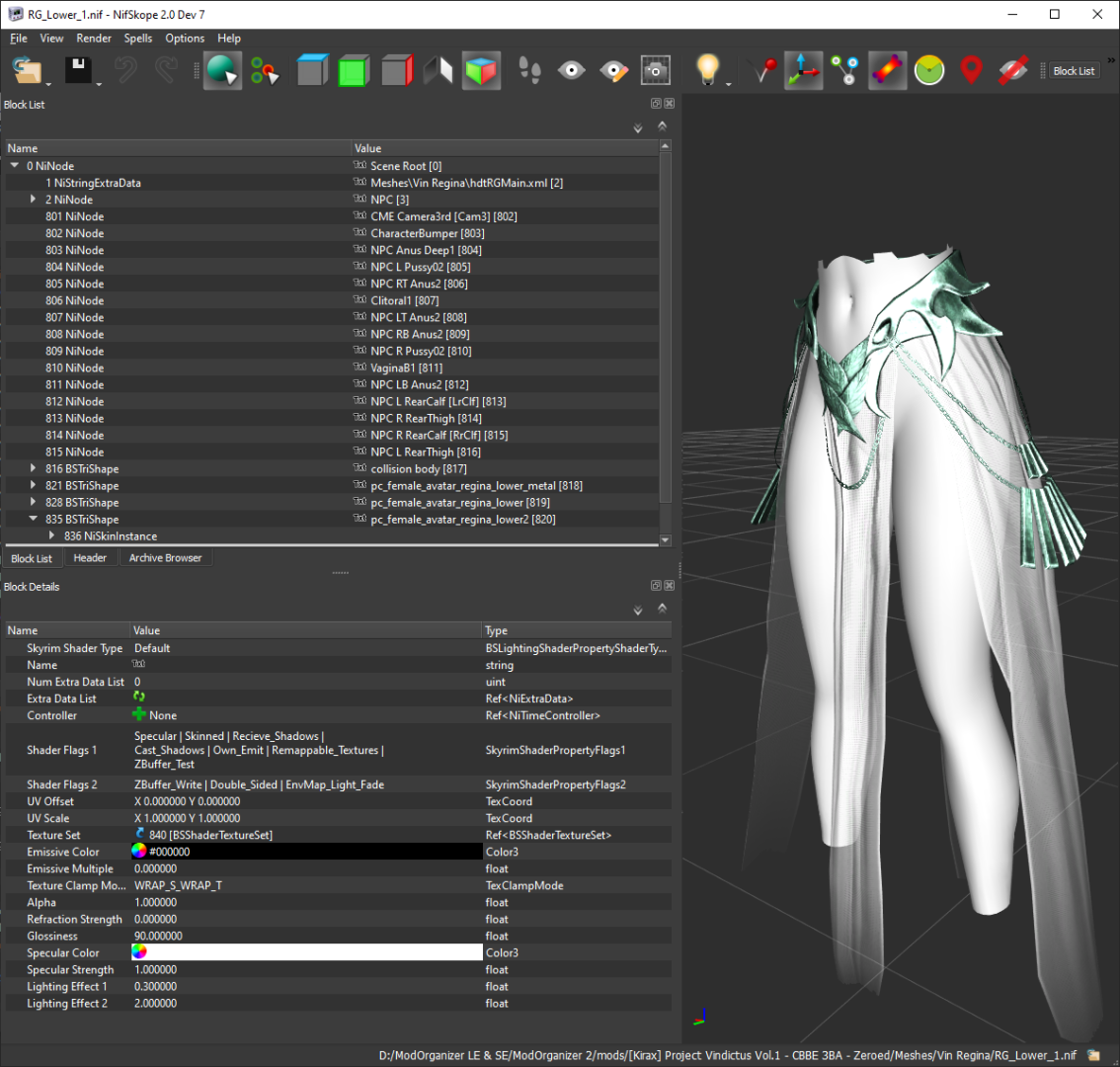The height and width of the screenshot is (1067, 1120).
Task: Open the Render menu
Action: [94, 39]
